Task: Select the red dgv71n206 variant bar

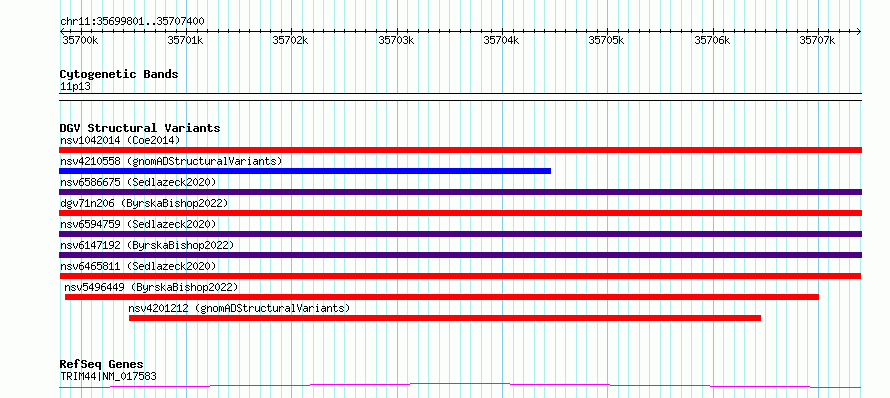Action: tap(460, 213)
